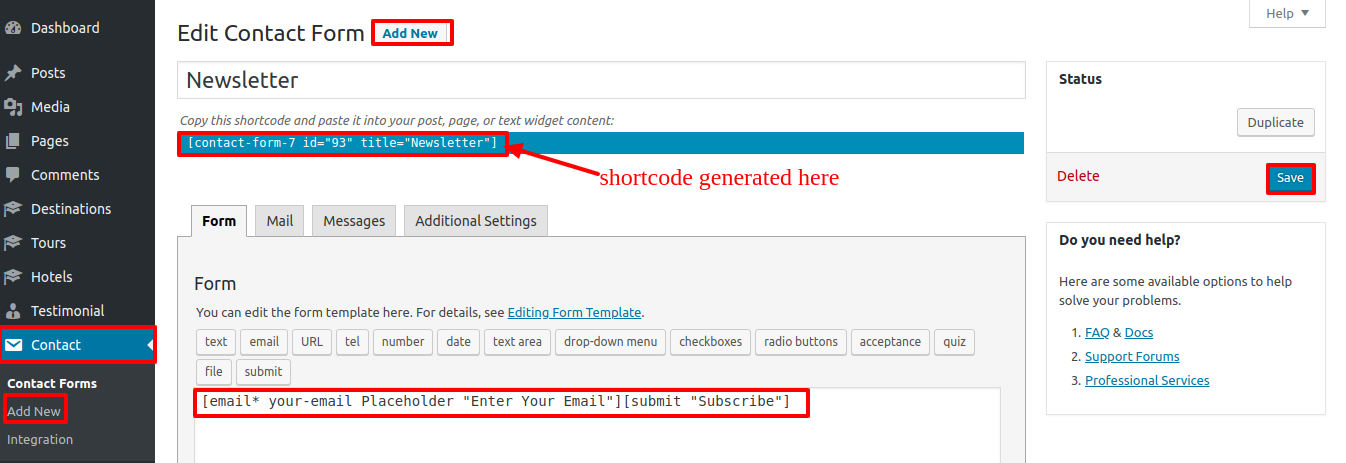
Task: Expand the Help dropdown tab
Action: pyautogui.click(x=1287, y=13)
